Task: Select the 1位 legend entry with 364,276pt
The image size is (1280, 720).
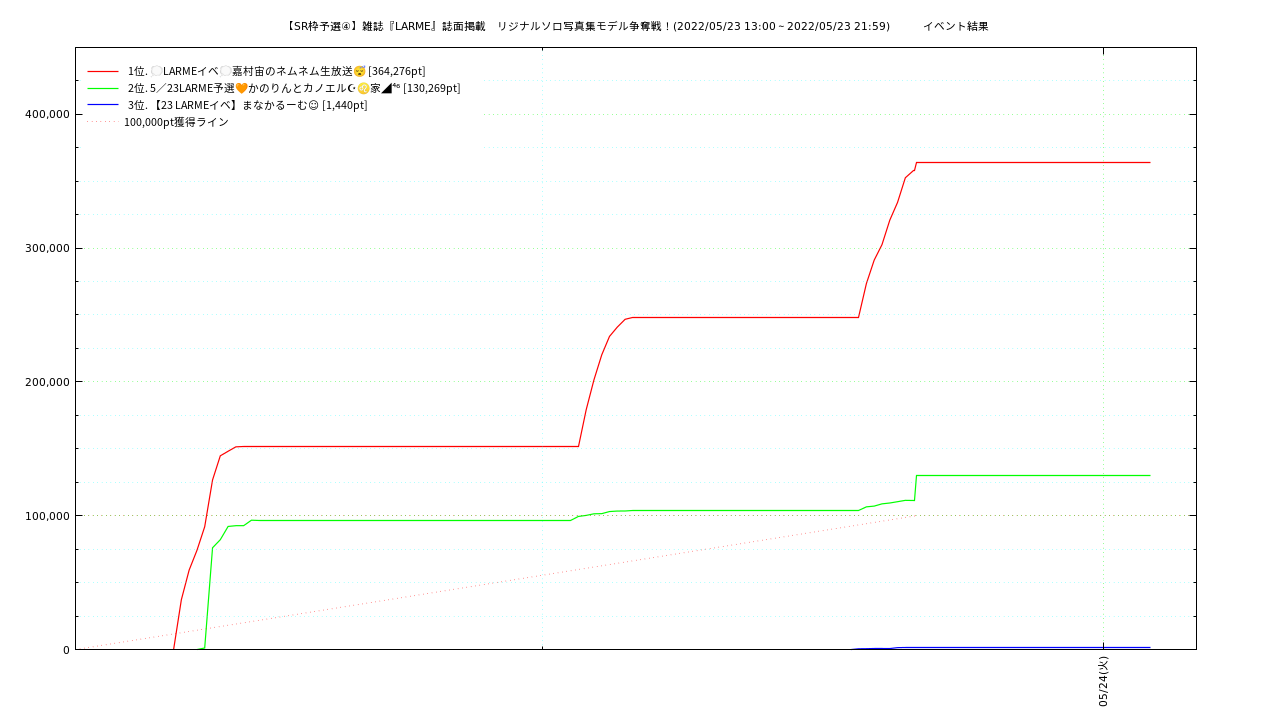Action: [x=276, y=71]
